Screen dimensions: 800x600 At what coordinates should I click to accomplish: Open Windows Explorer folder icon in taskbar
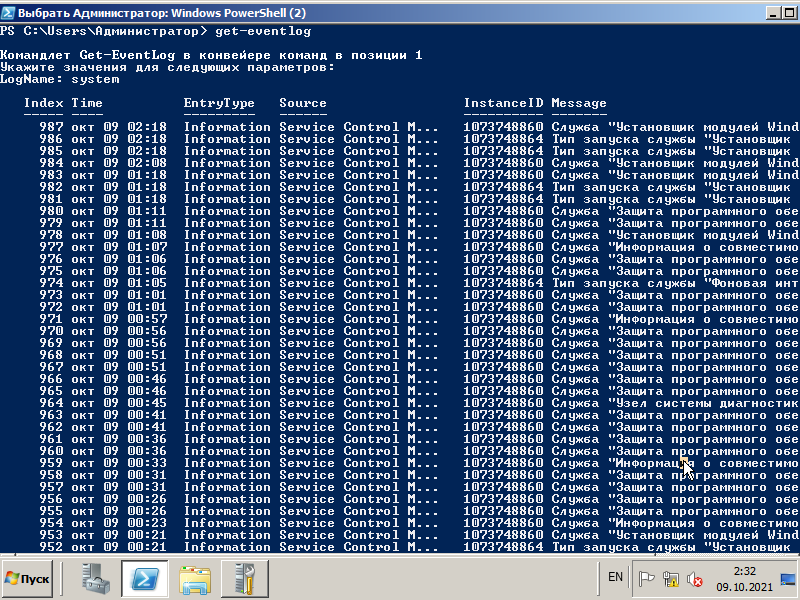(195, 580)
